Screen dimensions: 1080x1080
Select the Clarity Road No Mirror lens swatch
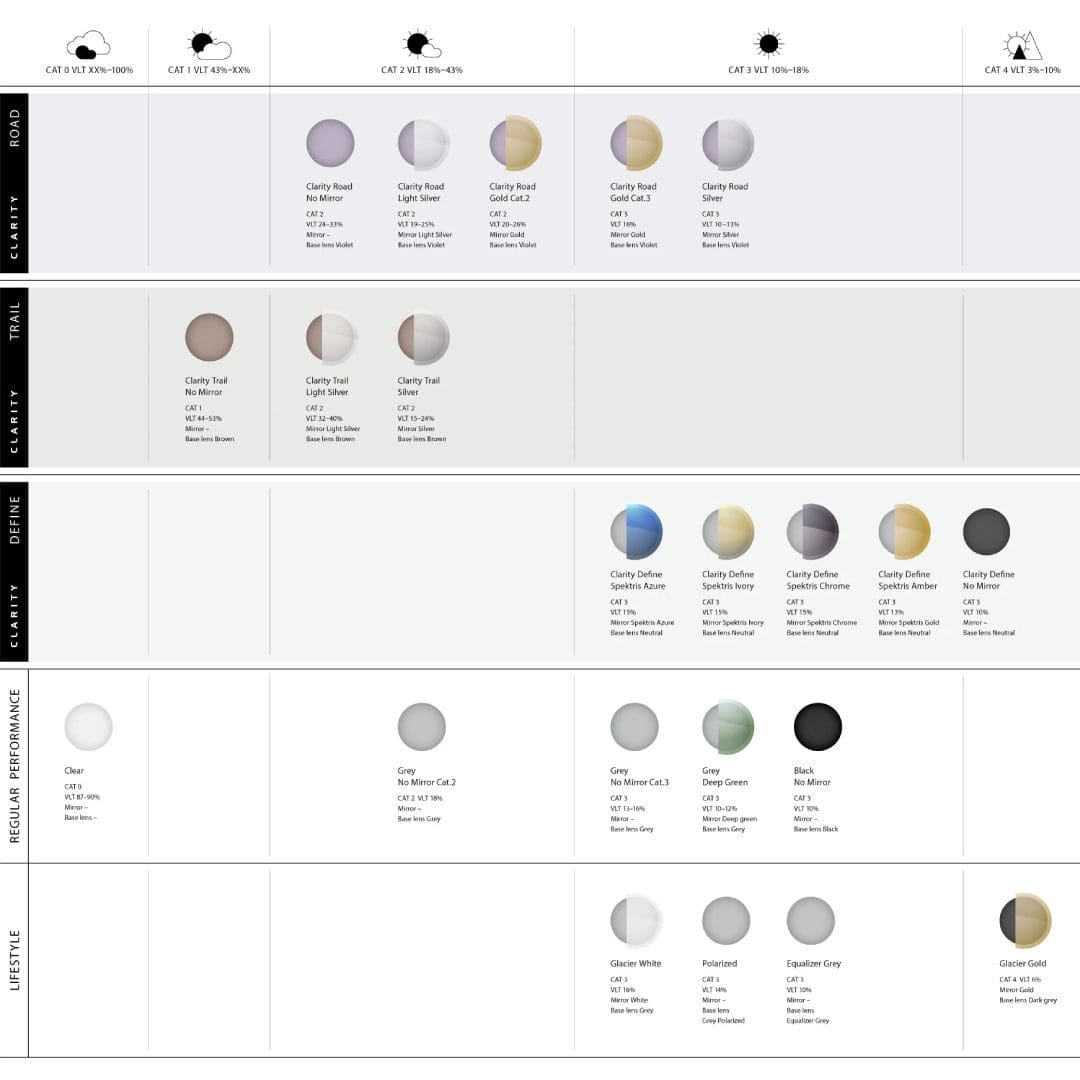(331, 143)
